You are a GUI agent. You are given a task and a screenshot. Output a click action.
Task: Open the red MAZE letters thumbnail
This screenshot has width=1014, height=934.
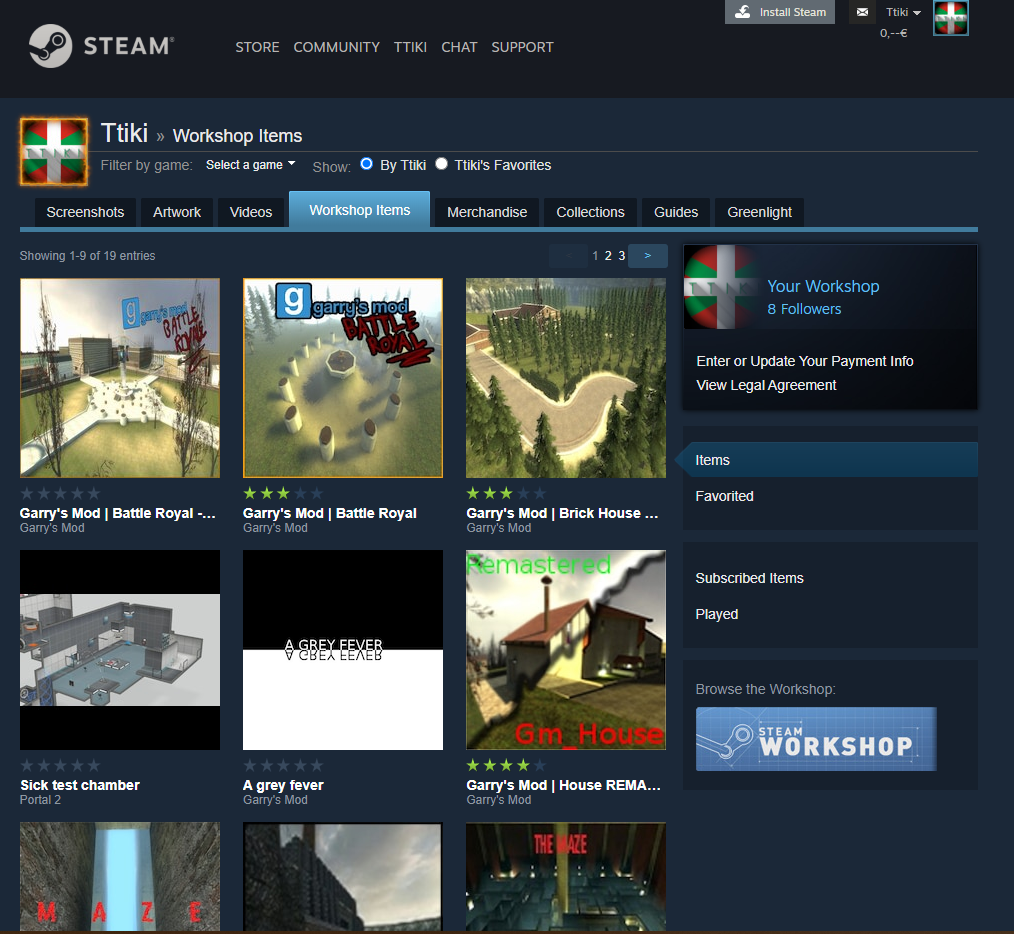[120, 876]
